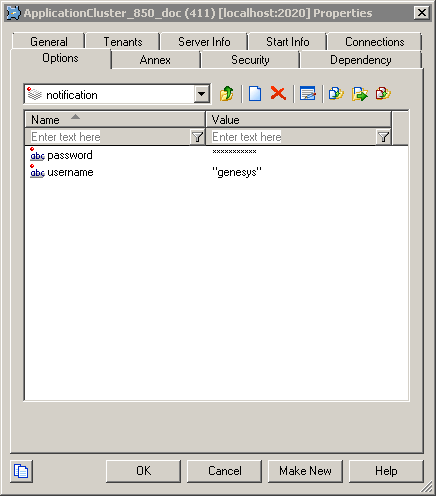Click the red documents toolbar icon
Viewport: 436px width, 496px height.
pos(383,94)
